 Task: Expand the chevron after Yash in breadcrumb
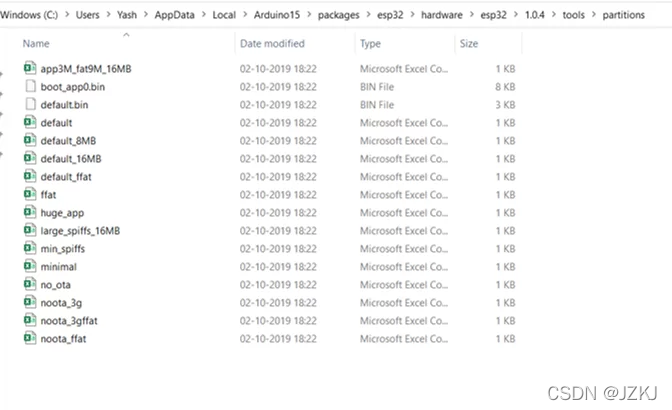click(146, 15)
